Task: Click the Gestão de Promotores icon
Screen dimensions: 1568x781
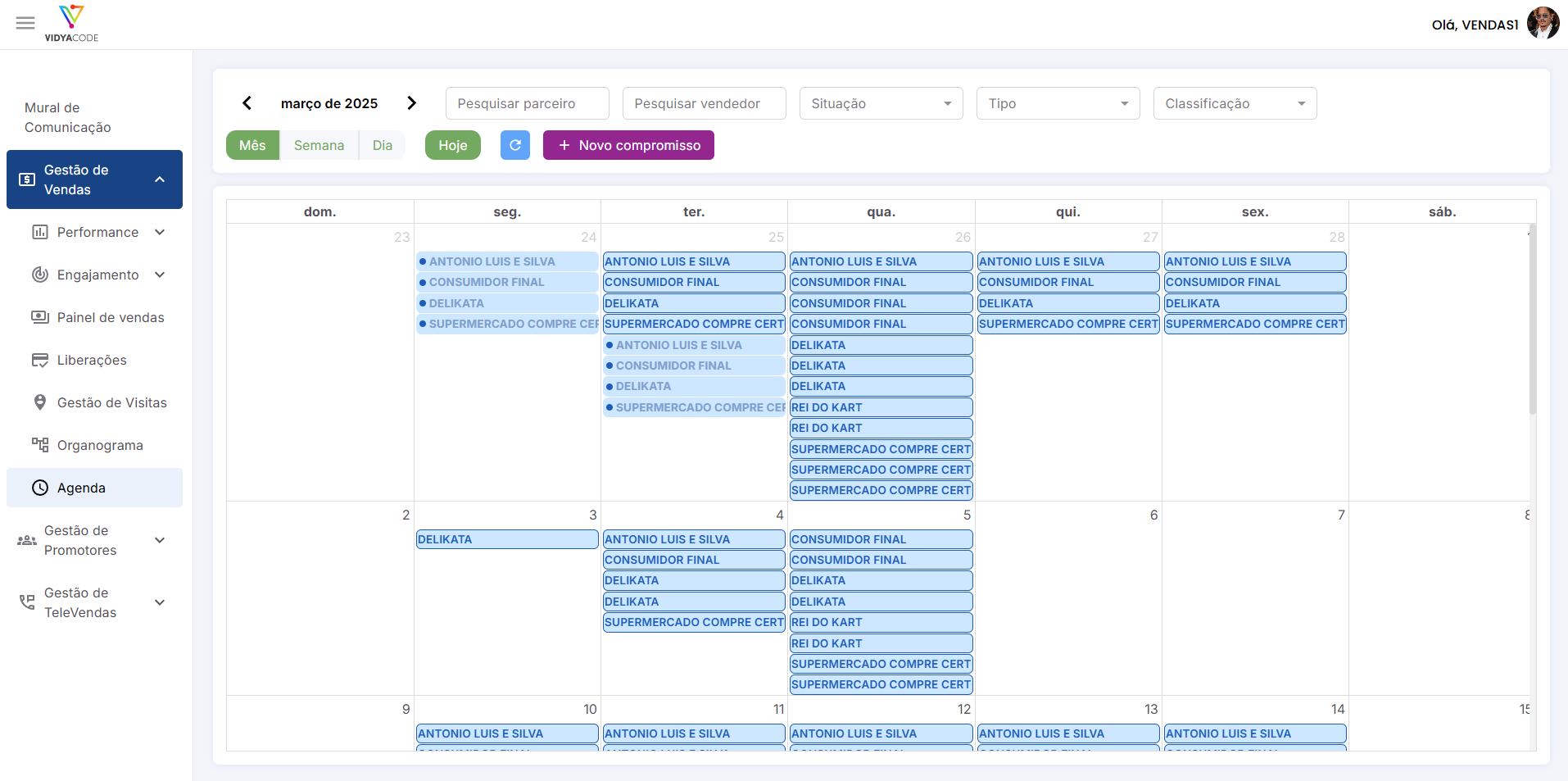Action: point(27,540)
